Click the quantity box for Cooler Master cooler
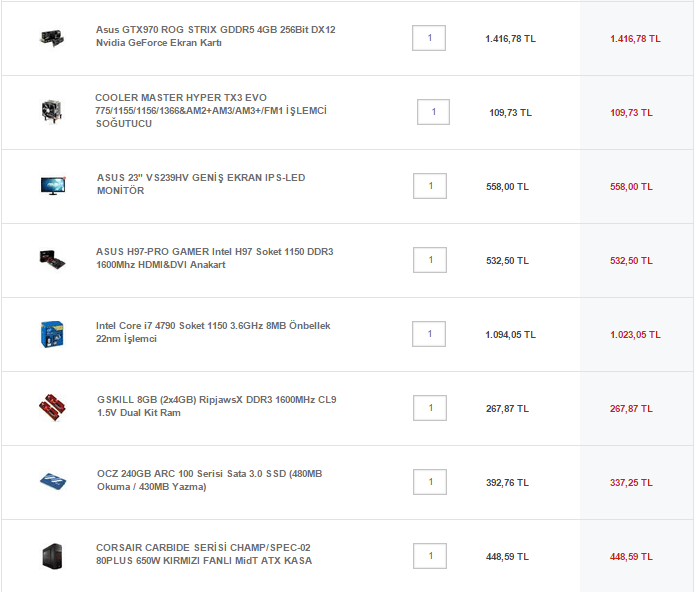This screenshot has height=592, width=694. (x=433, y=111)
